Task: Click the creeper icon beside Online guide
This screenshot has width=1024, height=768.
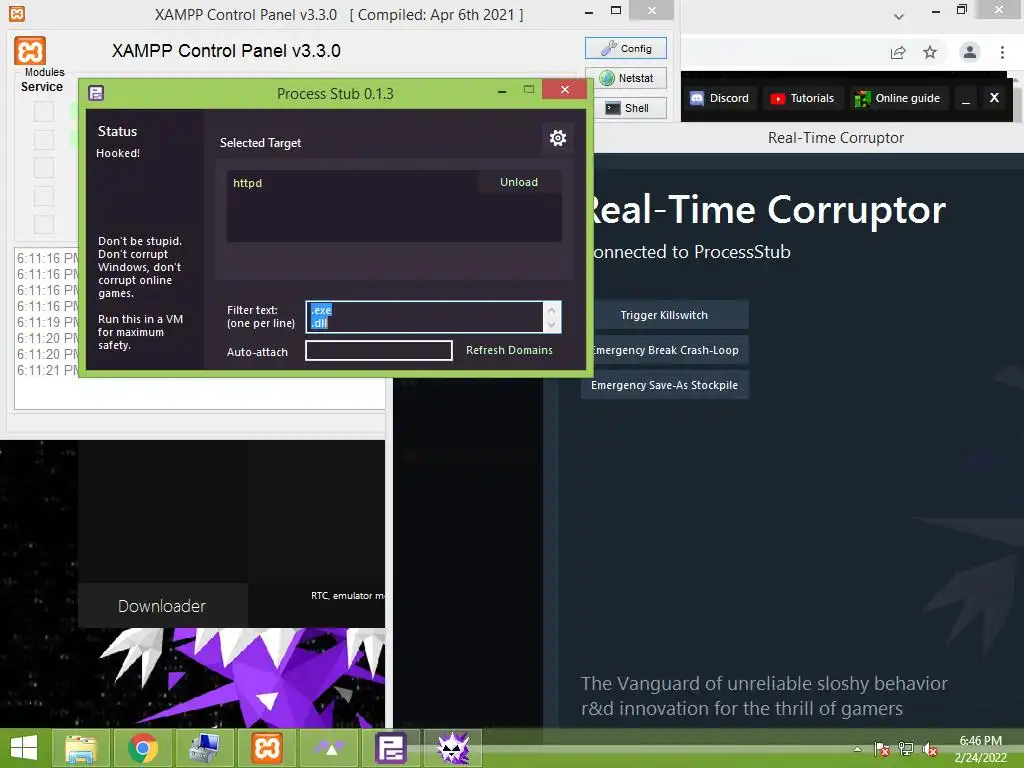Action: click(862, 99)
